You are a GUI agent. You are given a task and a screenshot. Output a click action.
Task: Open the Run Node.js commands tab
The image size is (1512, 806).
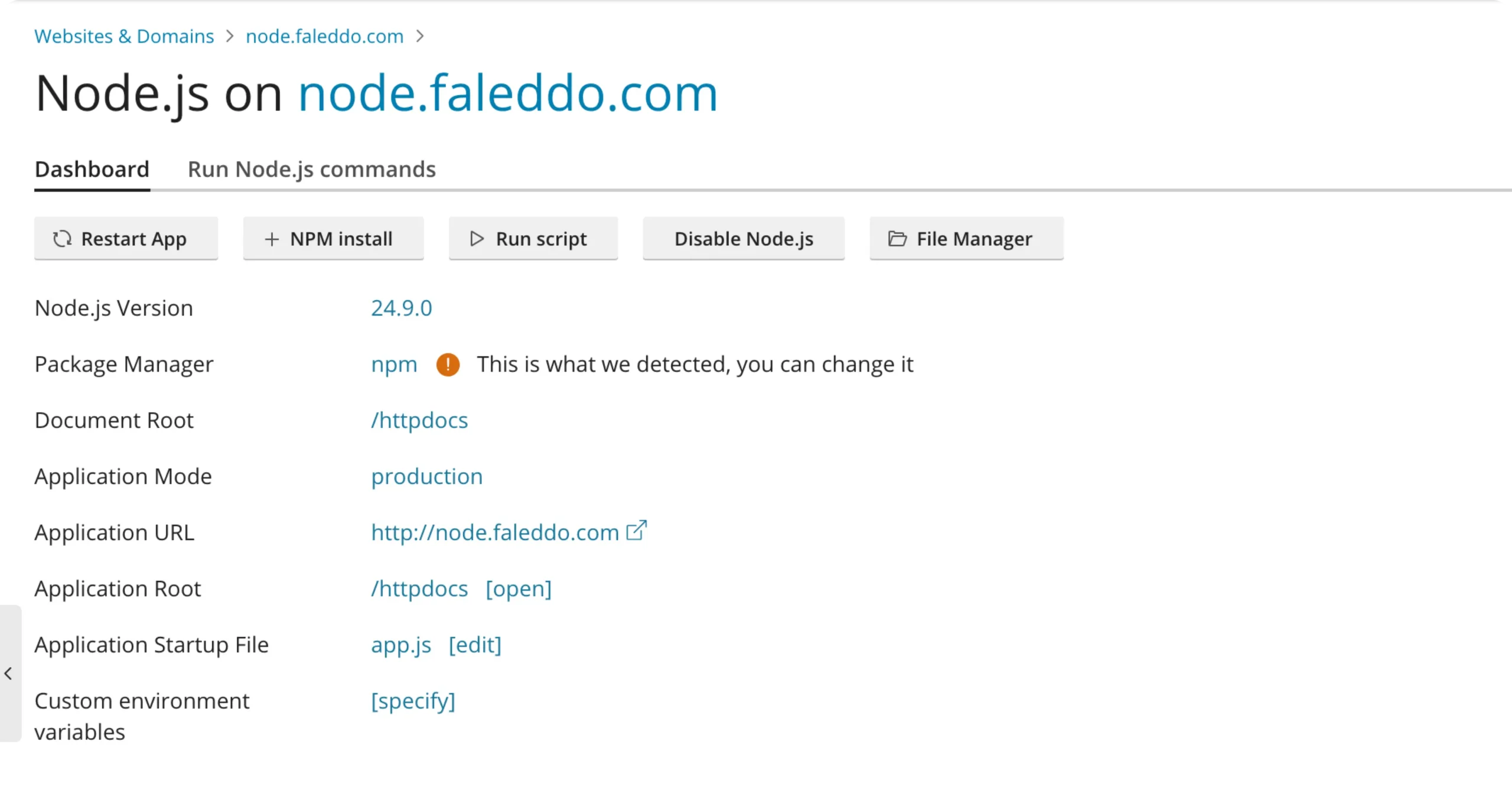312,170
